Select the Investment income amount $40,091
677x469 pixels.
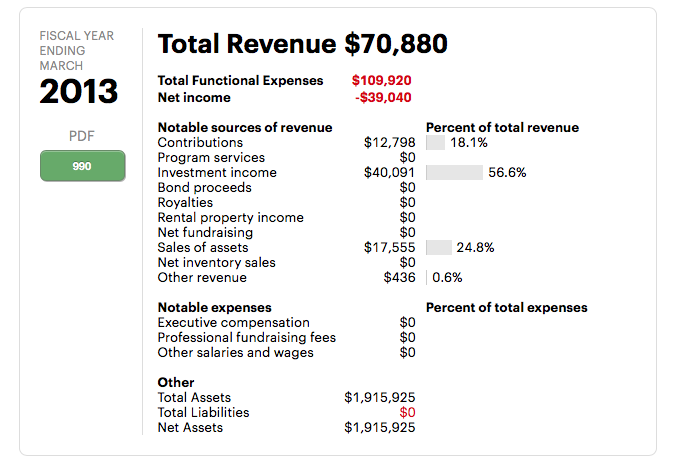click(x=389, y=173)
